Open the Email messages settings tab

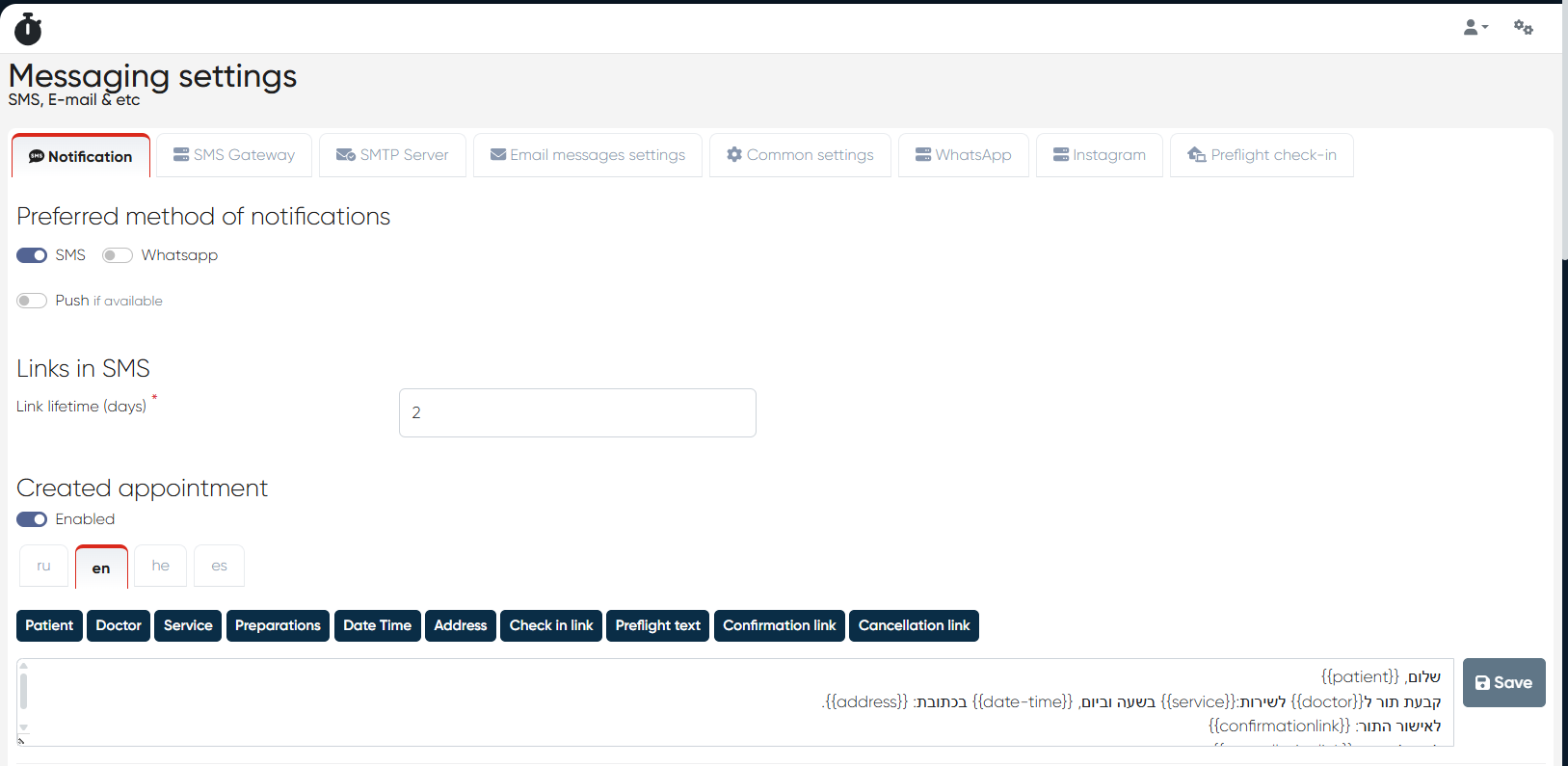[x=588, y=155]
